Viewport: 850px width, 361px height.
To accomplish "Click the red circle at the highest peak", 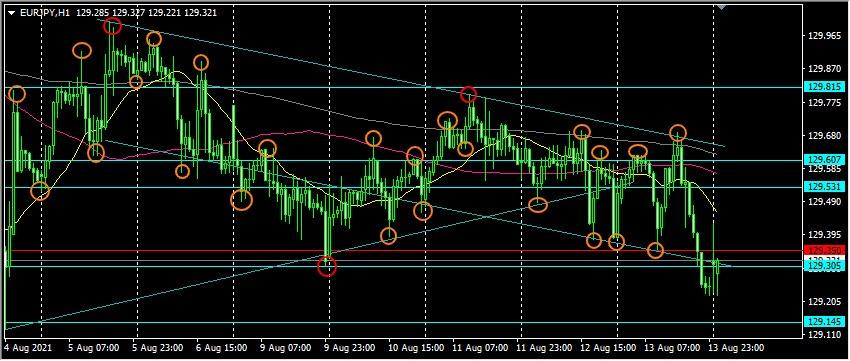I will (x=113, y=25).
